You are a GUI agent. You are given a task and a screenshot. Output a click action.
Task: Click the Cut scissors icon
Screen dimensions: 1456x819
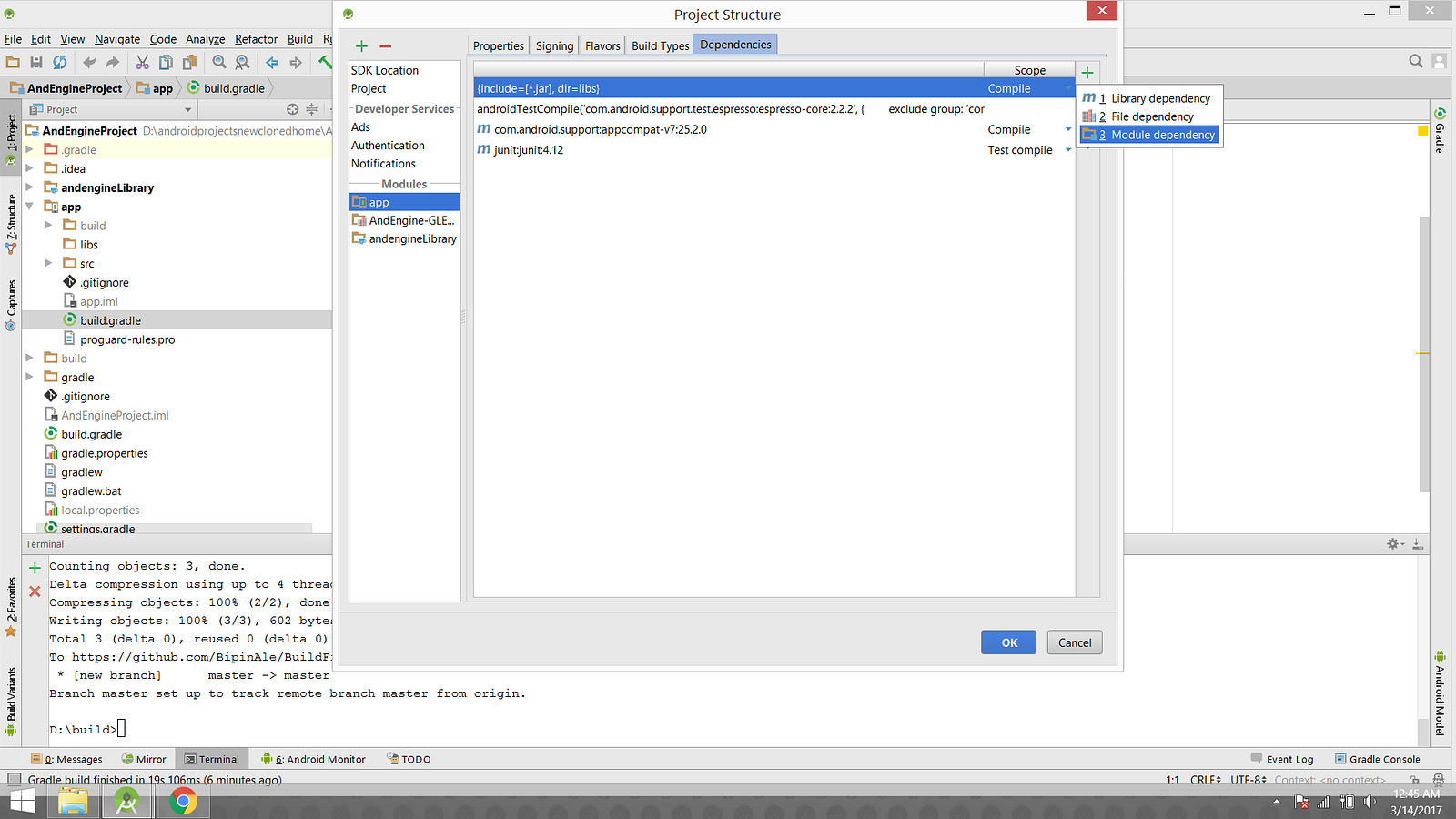coord(142,62)
